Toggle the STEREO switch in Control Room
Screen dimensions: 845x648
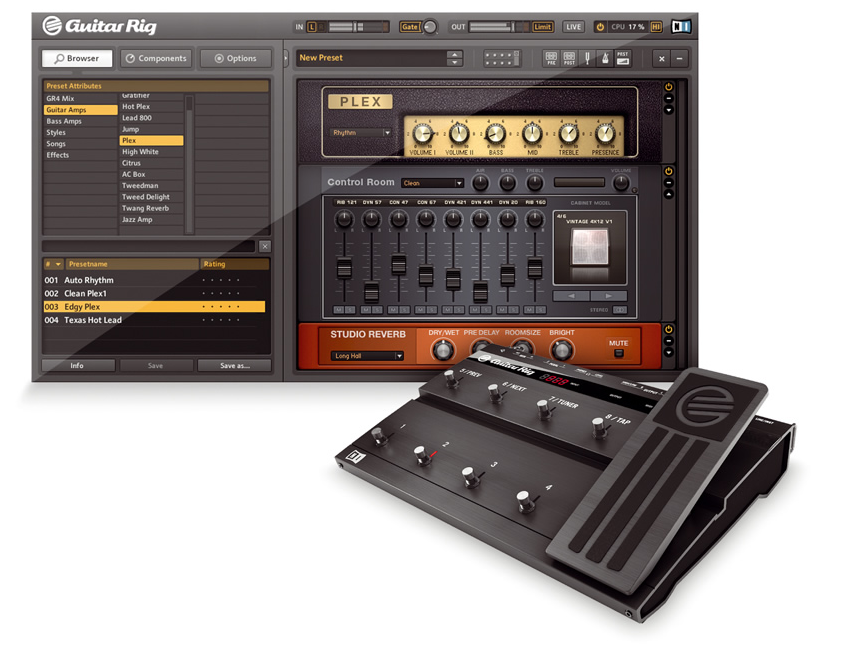(620, 310)
